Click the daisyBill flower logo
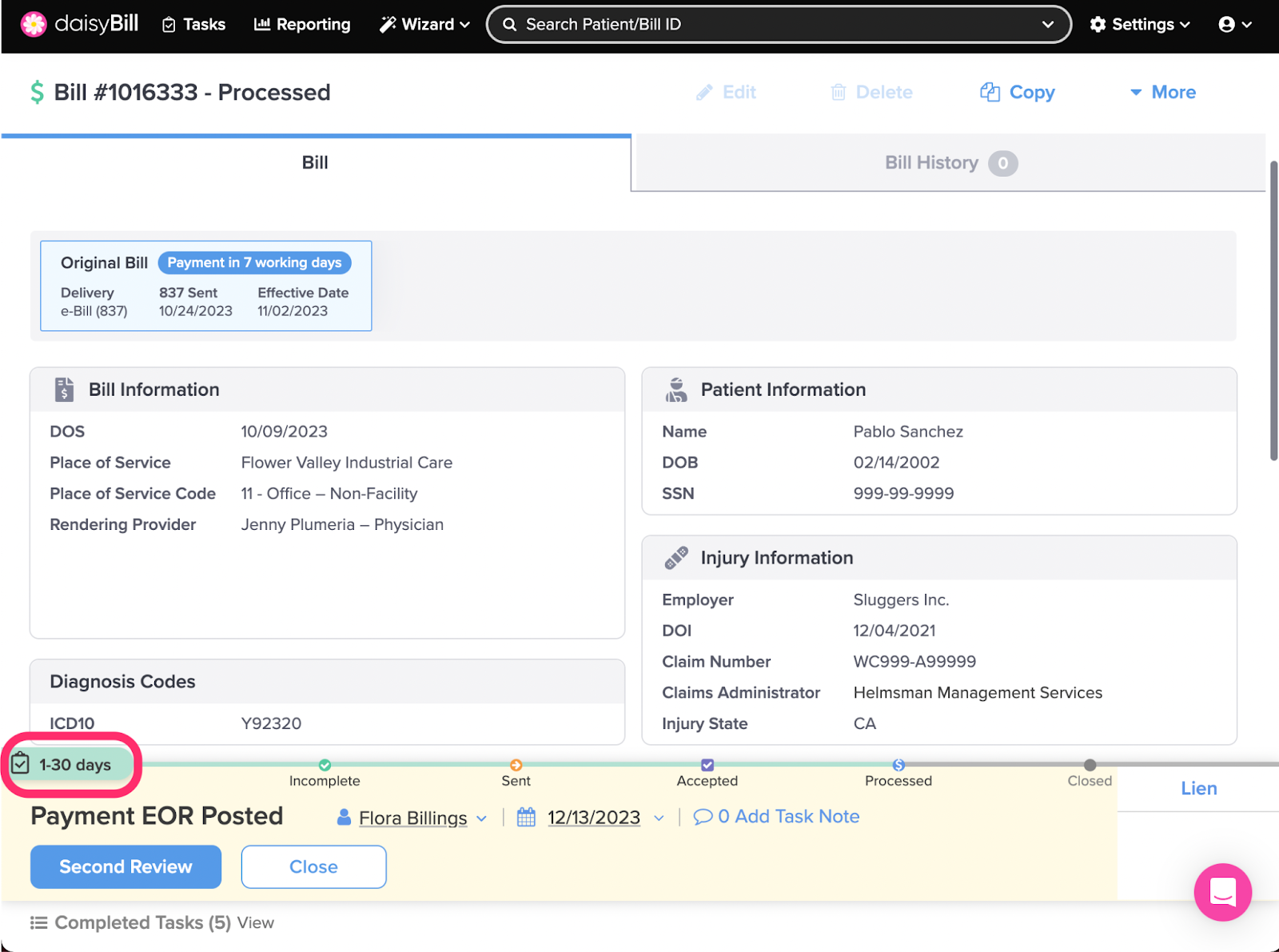 (x=34, y=25)
